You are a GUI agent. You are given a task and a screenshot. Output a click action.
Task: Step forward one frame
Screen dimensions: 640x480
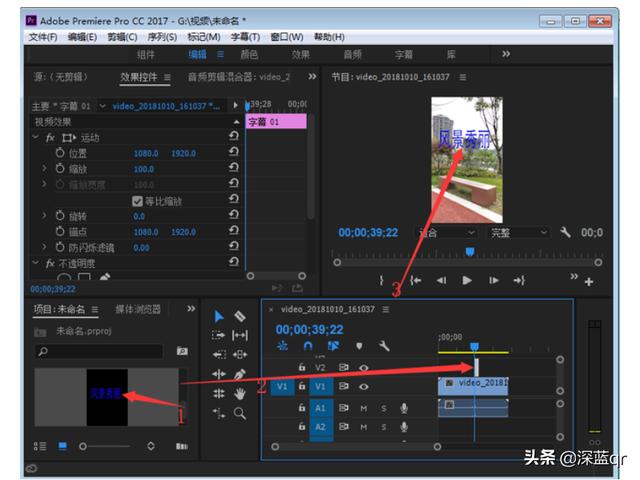click(x=493, y=280)
